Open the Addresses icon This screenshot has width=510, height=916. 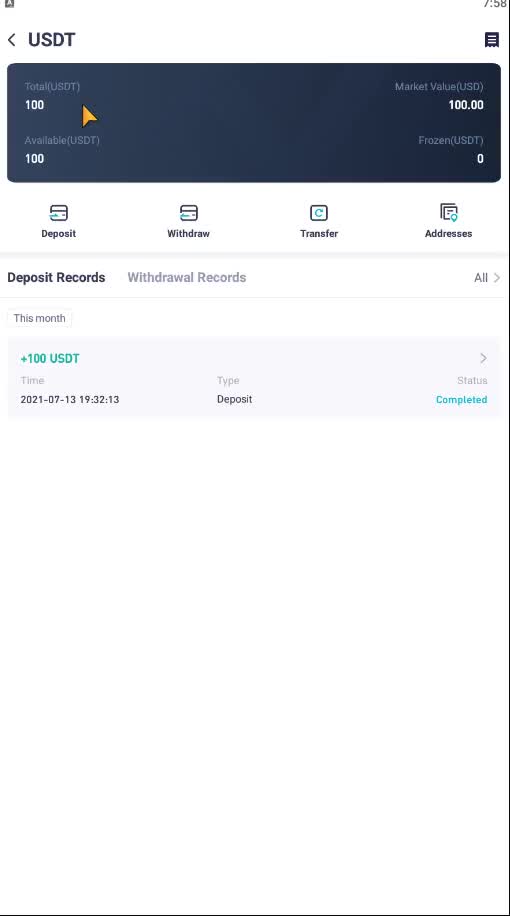(449, 213)
